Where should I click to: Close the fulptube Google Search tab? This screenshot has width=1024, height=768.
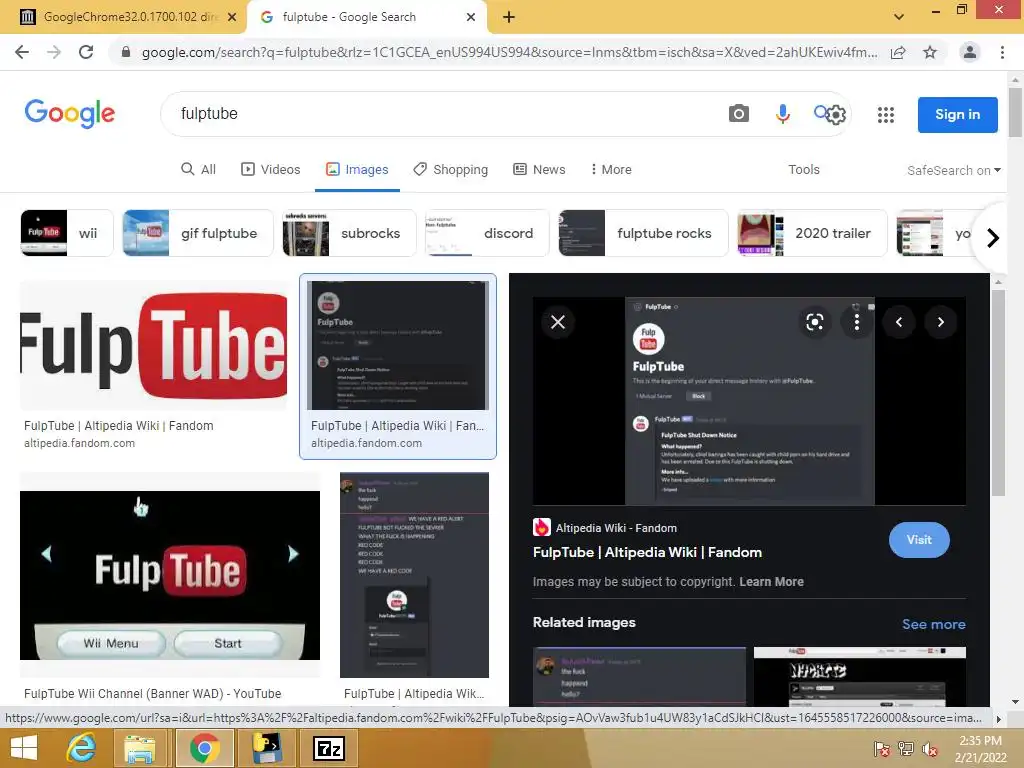471,17
